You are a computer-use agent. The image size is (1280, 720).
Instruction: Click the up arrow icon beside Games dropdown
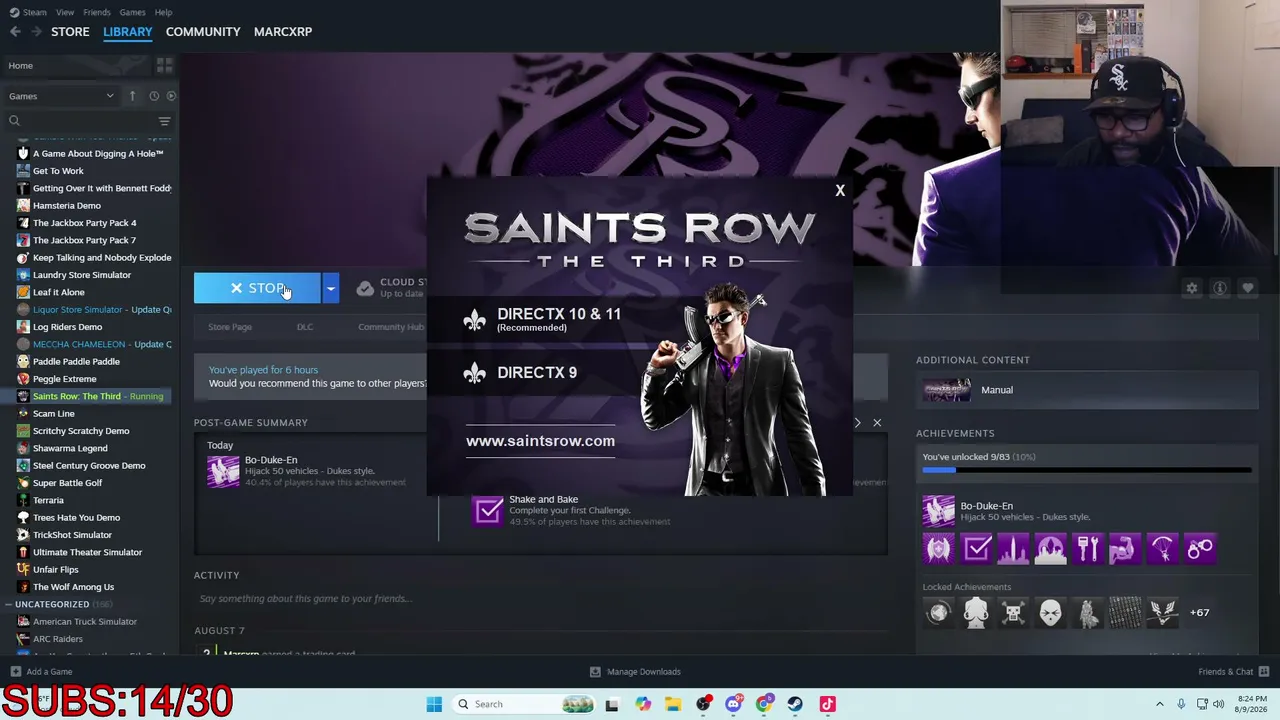(x=132, y=96)
